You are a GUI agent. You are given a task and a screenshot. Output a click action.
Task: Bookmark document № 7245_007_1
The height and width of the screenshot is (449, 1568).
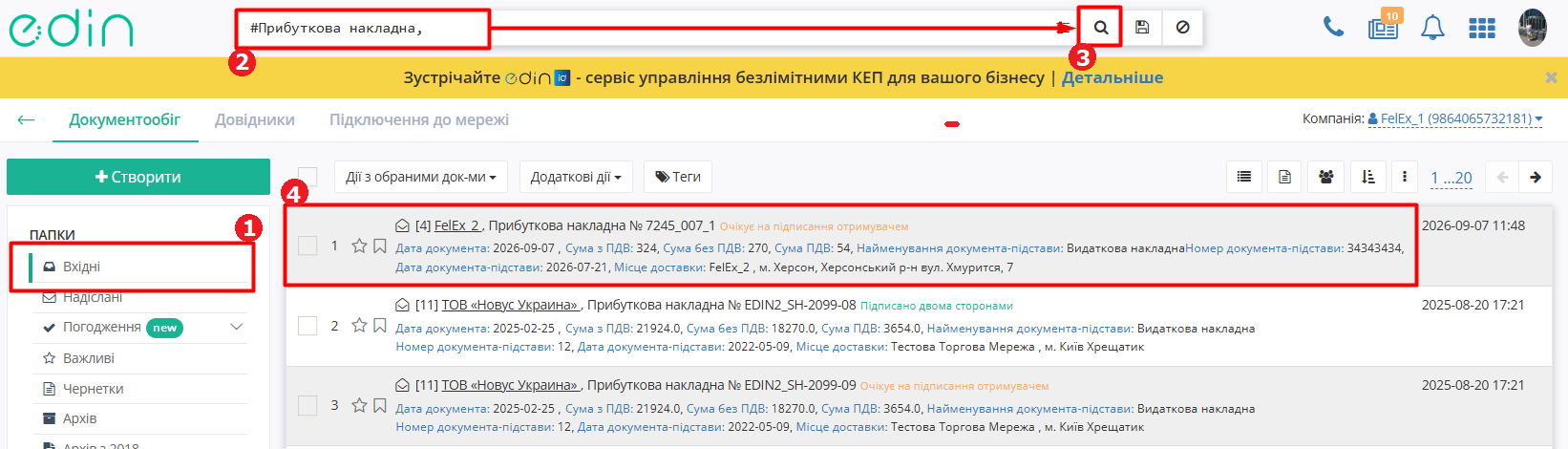pos(380,246)
